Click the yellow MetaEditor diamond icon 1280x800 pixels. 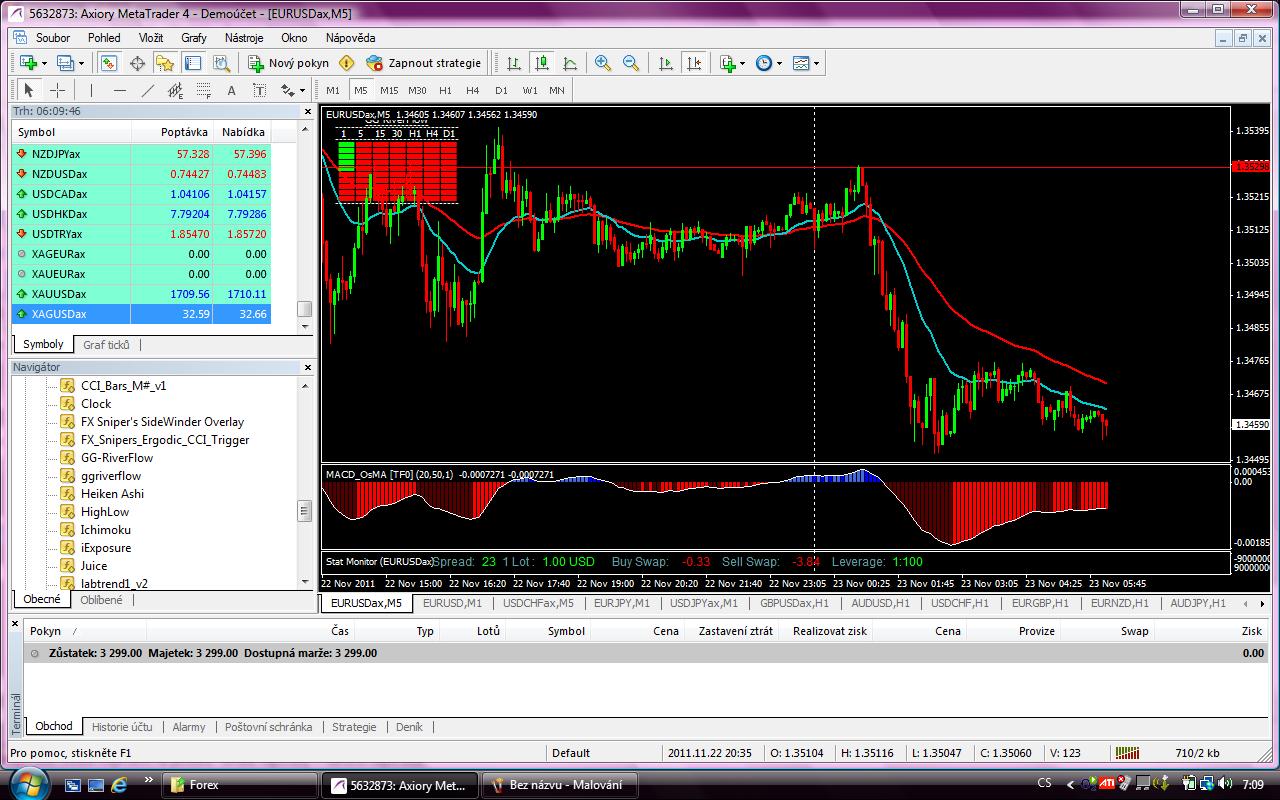[x=347, y=63]
